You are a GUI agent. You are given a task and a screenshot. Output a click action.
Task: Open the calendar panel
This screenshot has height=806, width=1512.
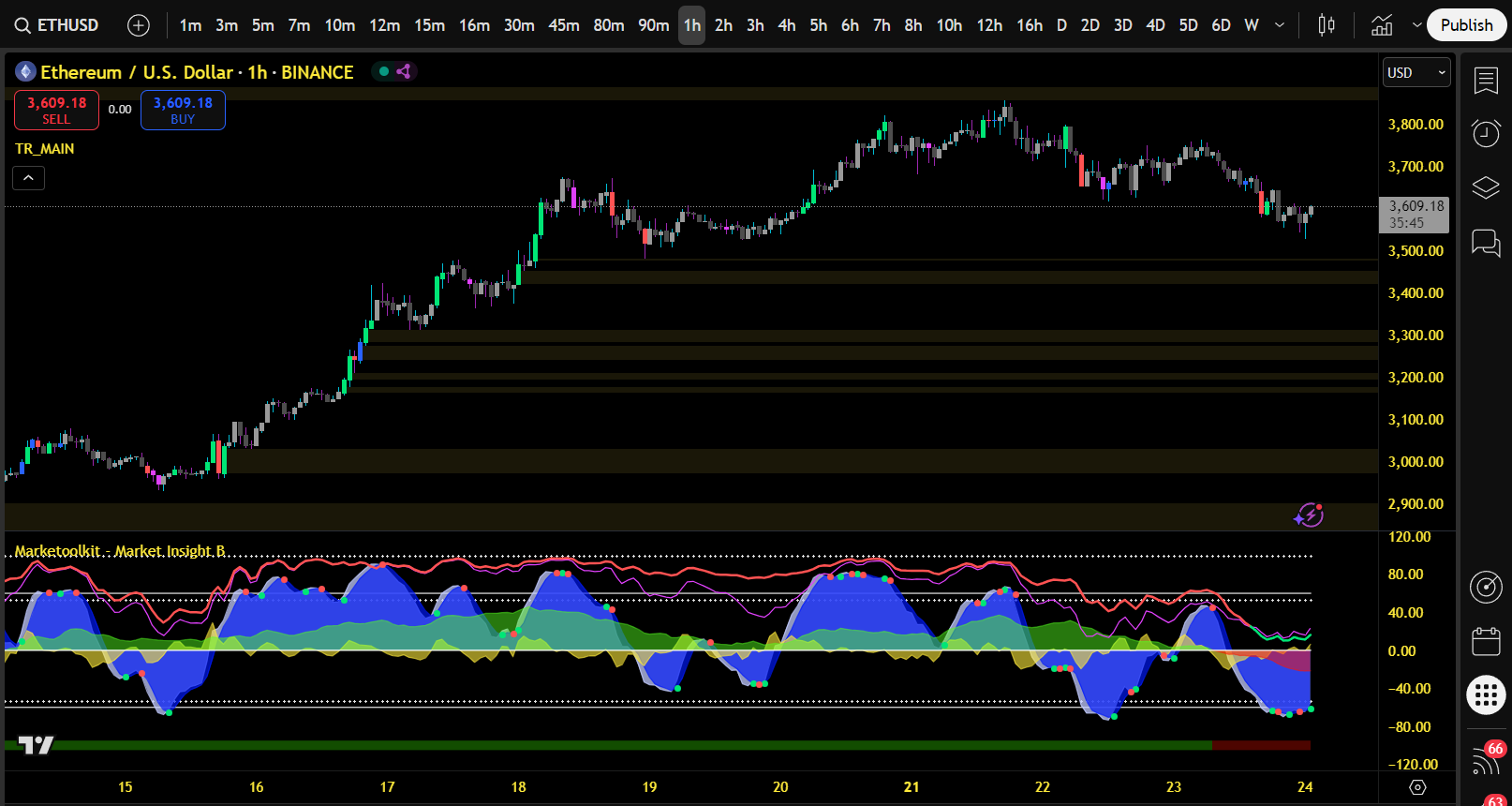click(1486, 641)
